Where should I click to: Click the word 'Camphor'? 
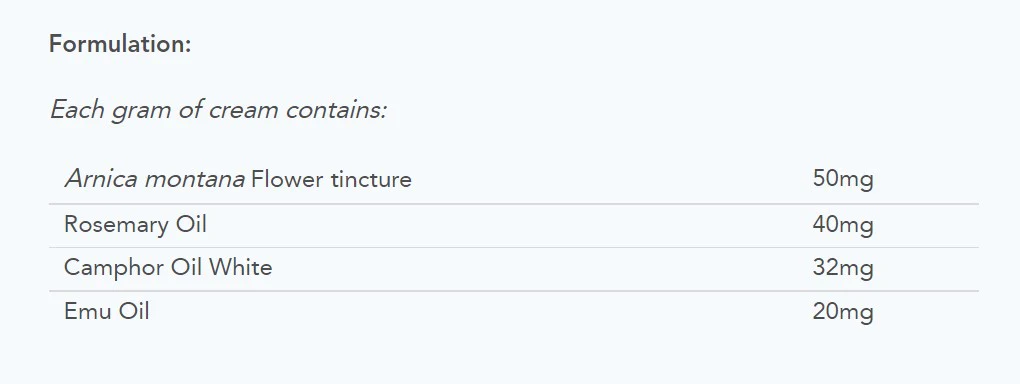[114, 267]
